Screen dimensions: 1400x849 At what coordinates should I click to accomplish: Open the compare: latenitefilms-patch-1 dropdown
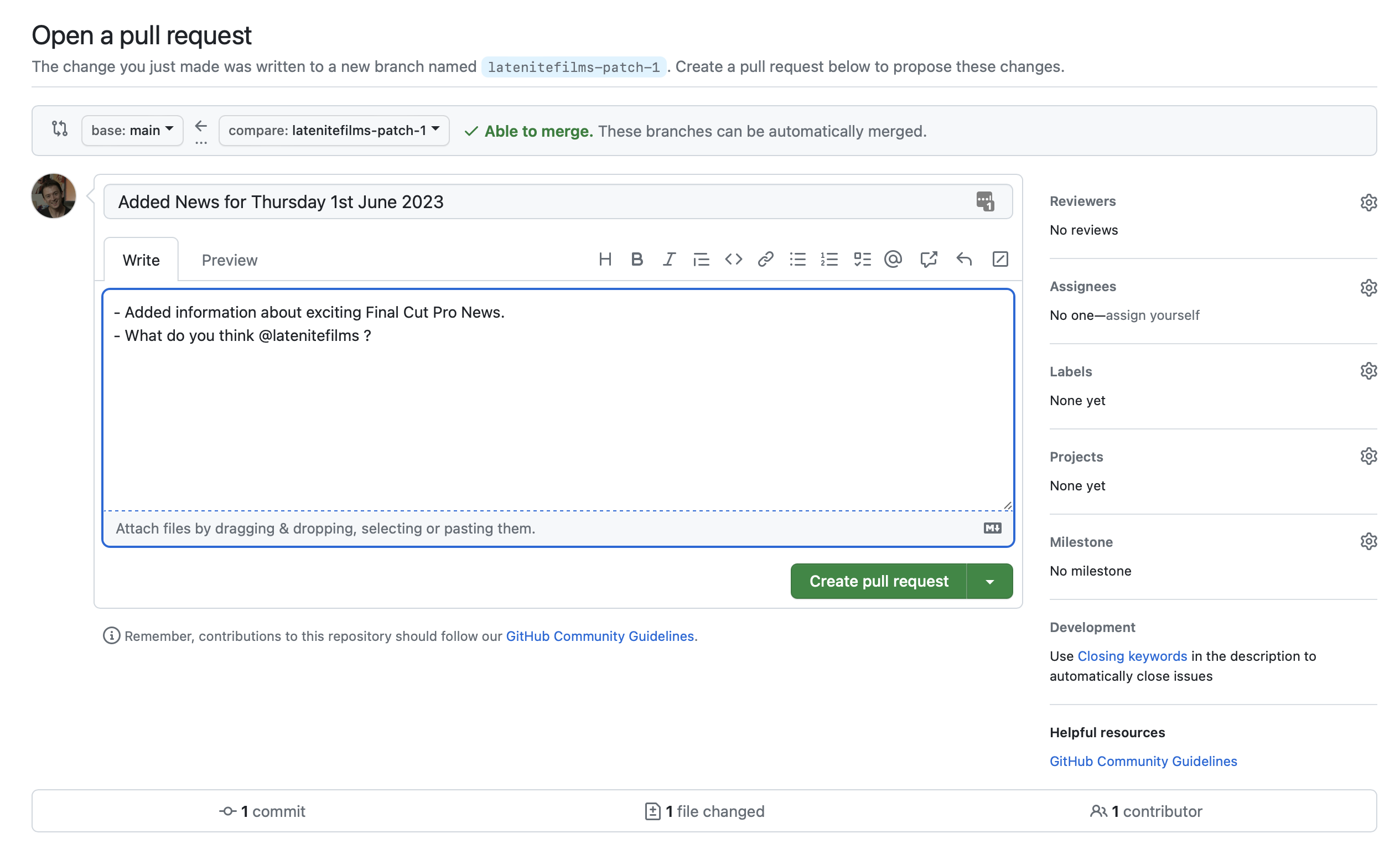334,131
